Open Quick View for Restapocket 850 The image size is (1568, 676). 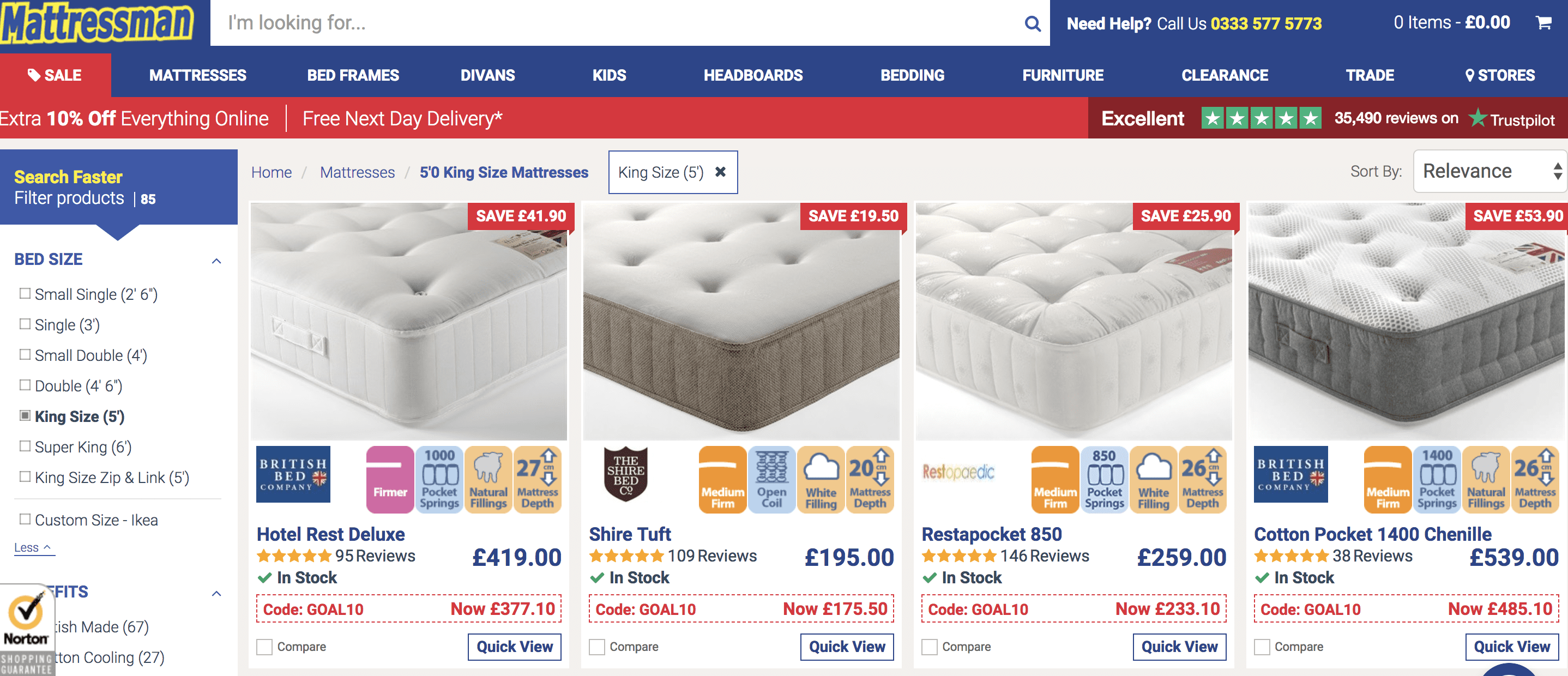coord(1179,647)
